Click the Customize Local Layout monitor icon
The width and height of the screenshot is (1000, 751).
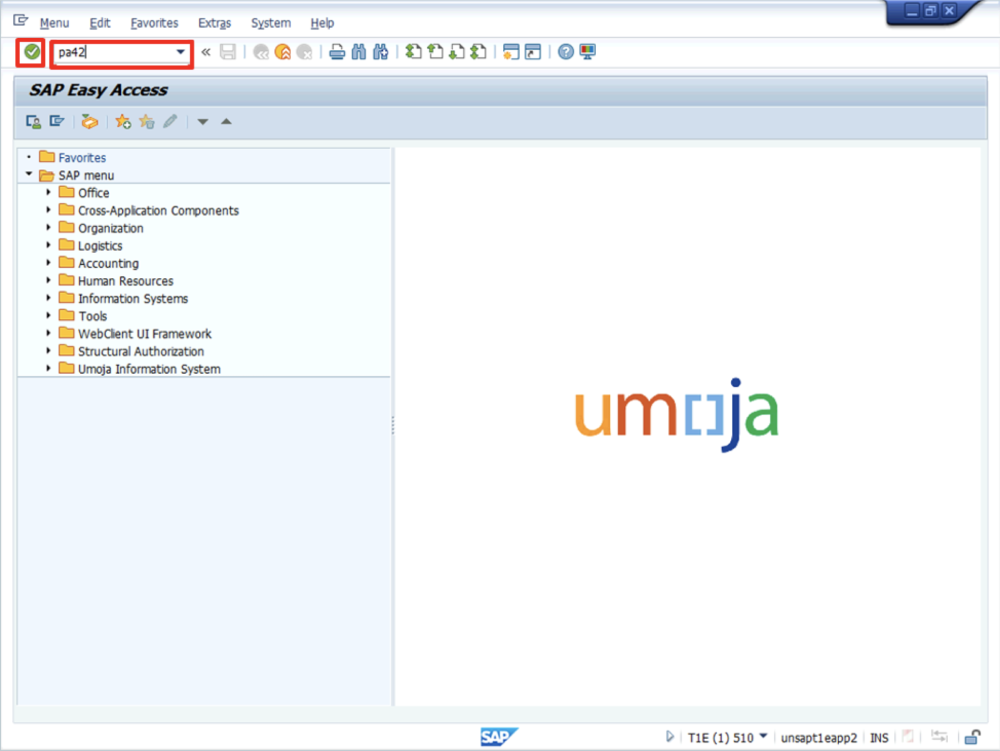587,51
